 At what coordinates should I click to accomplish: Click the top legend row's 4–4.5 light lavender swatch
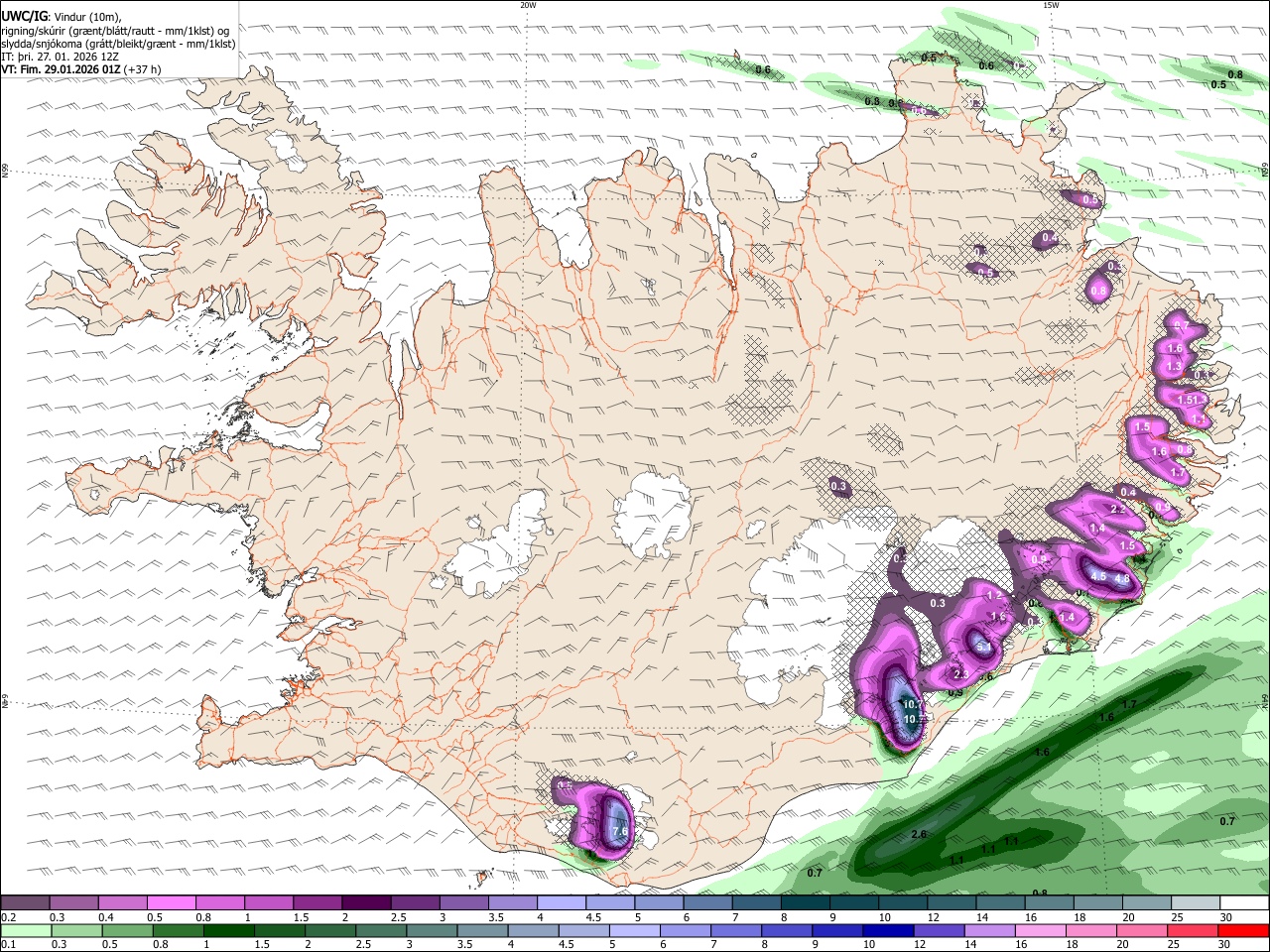562,902
